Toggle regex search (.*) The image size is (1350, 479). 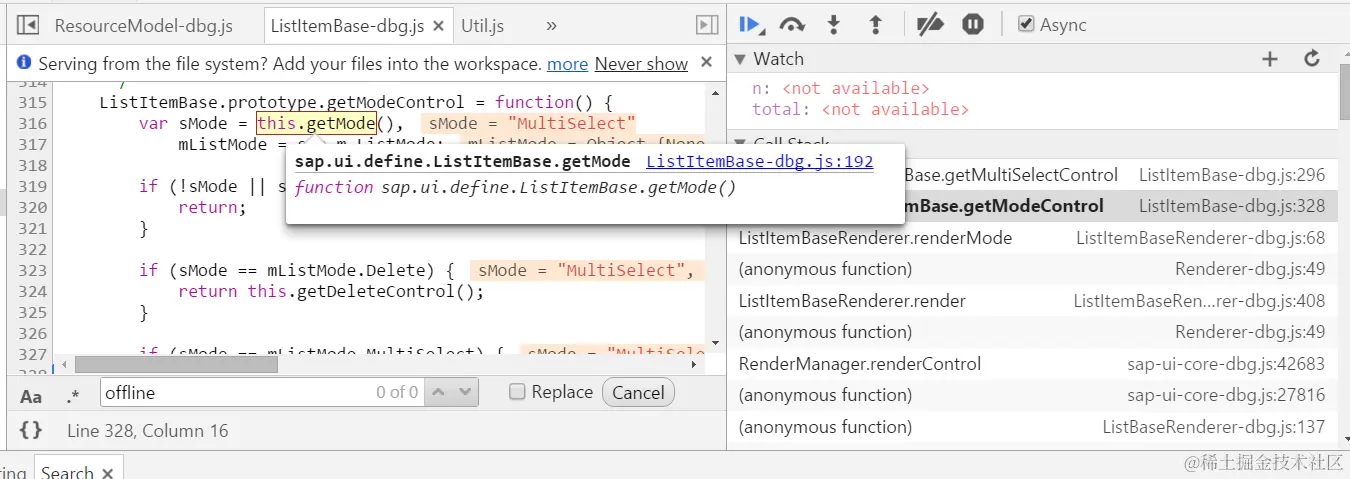[x=73, y=397]
